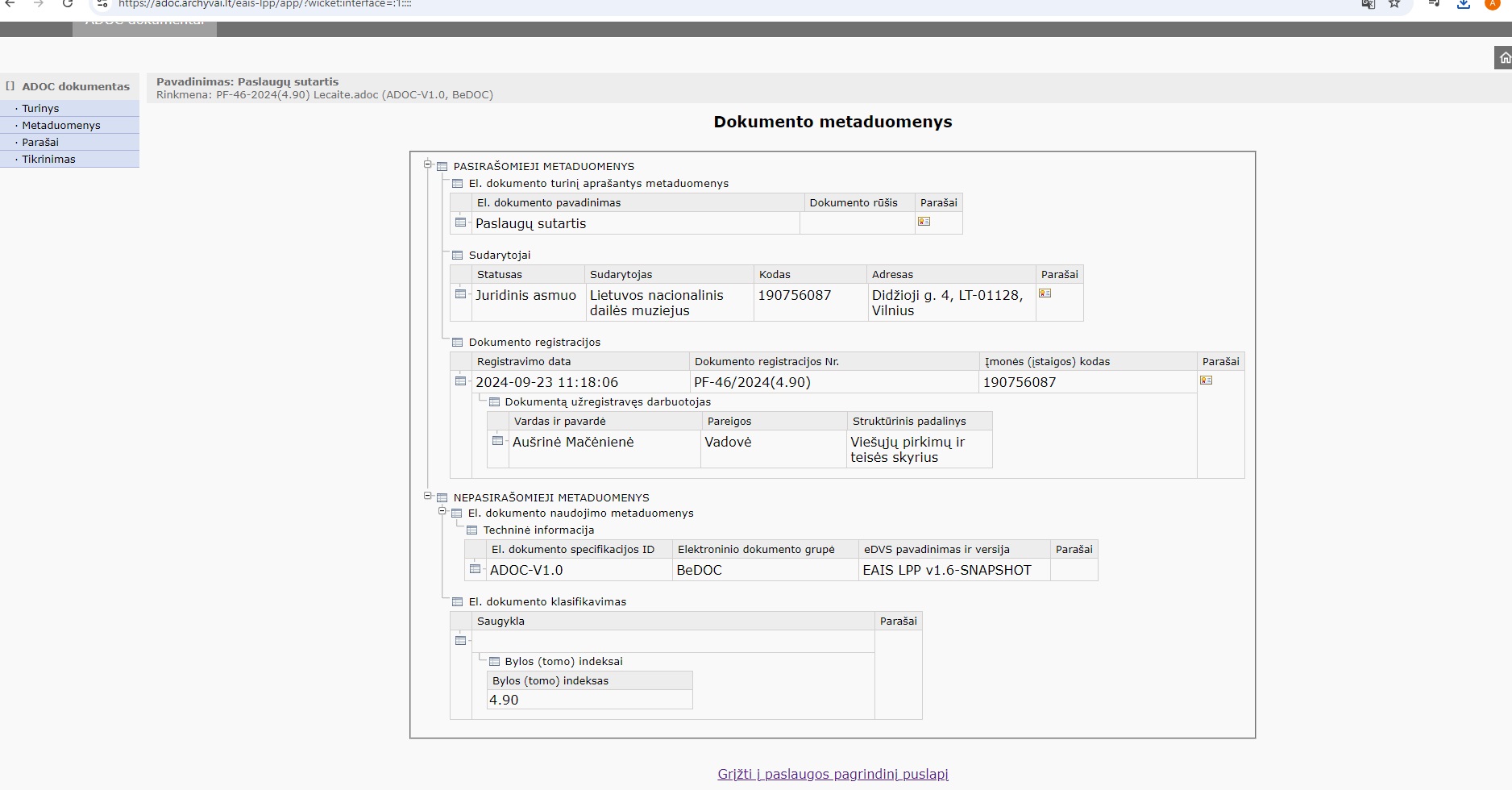Open signature icon for document registration row

point(1206,380)
